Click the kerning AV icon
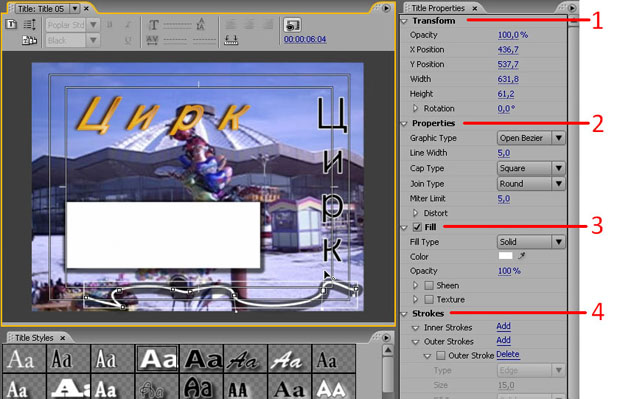 click(152, 40)
